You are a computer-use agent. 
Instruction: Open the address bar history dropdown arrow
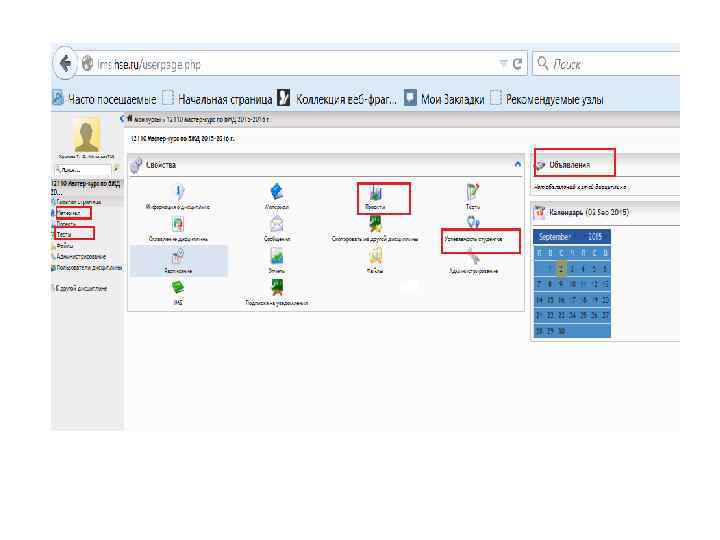click(x=504, y=63)
